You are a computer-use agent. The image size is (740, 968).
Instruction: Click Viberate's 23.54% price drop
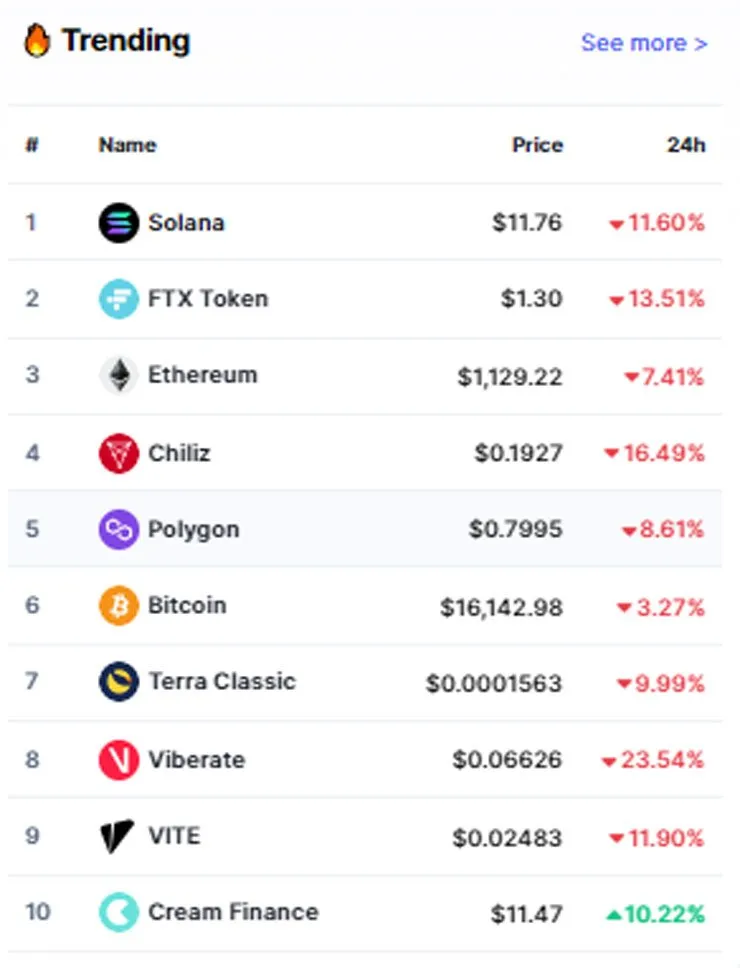[x=653, y=760]
